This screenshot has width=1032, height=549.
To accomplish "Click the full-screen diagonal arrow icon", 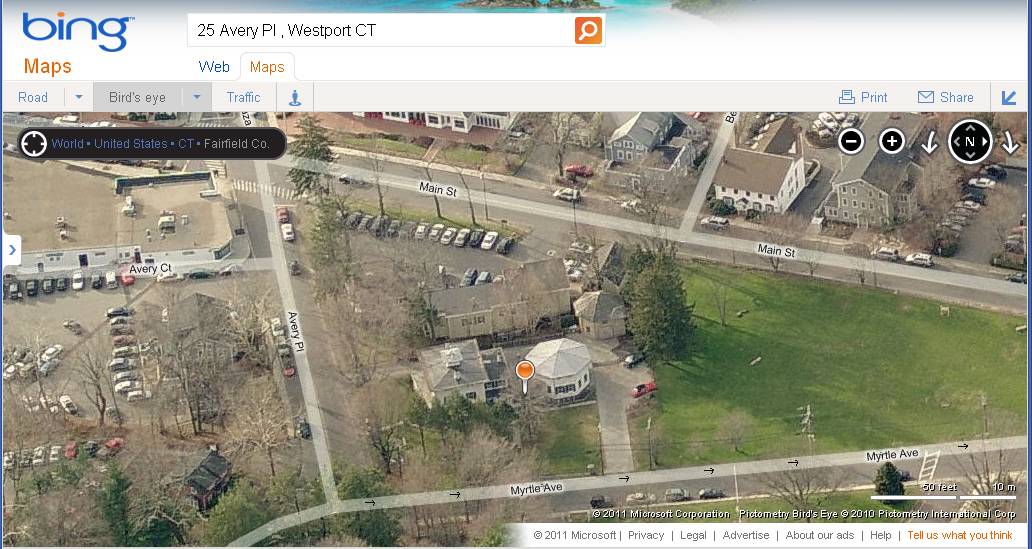I will [x=1009, y=97].
